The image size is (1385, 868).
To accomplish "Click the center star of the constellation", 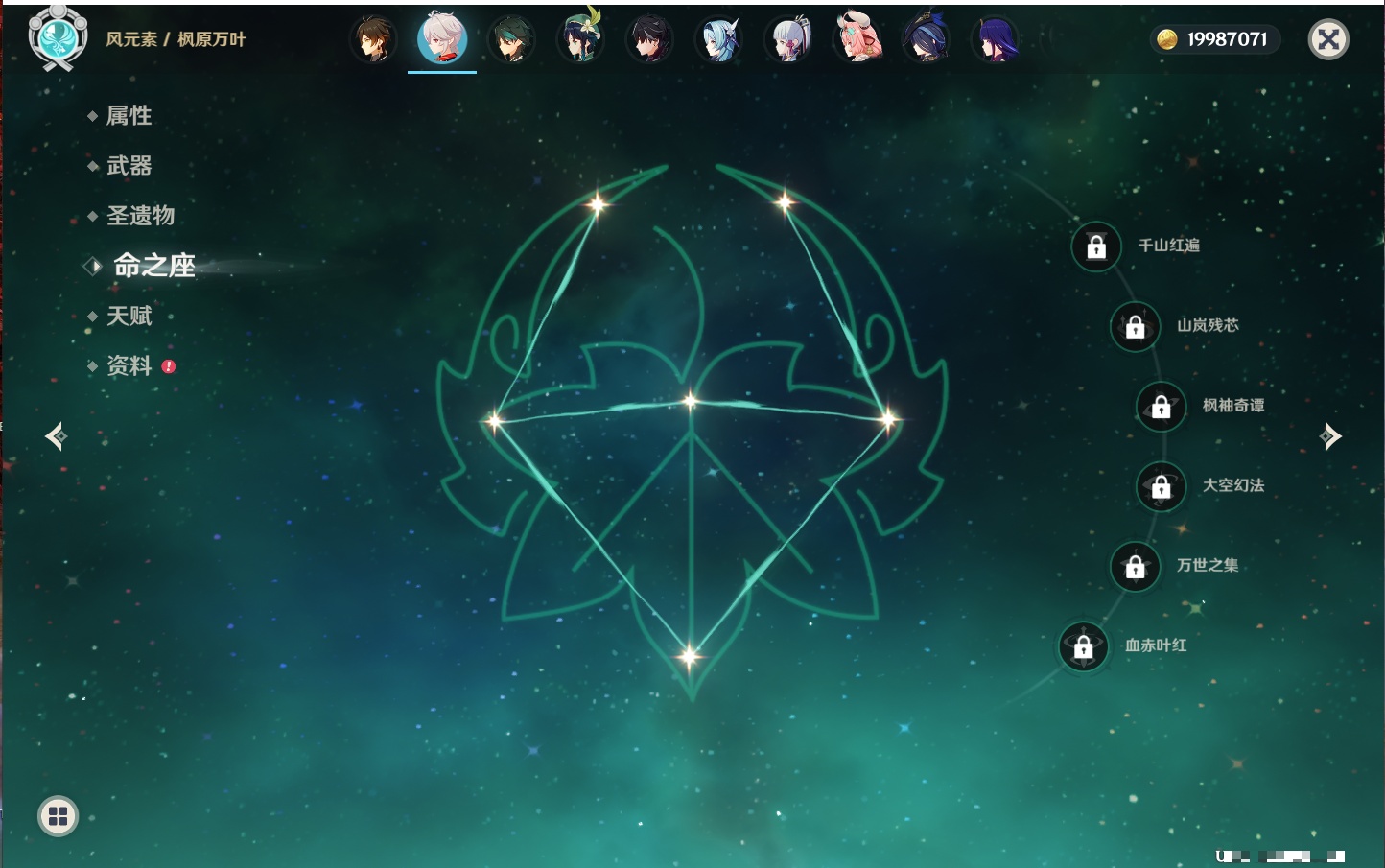I will [x=691, y=401].
